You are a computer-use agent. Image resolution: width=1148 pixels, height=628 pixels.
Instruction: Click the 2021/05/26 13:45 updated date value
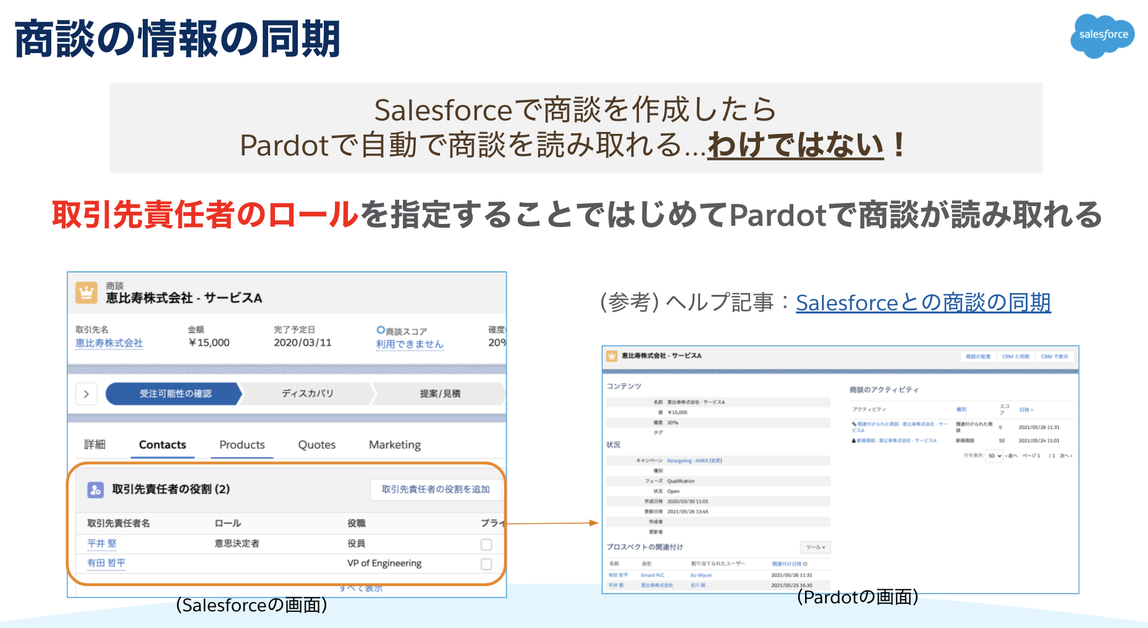pos(687,512)
